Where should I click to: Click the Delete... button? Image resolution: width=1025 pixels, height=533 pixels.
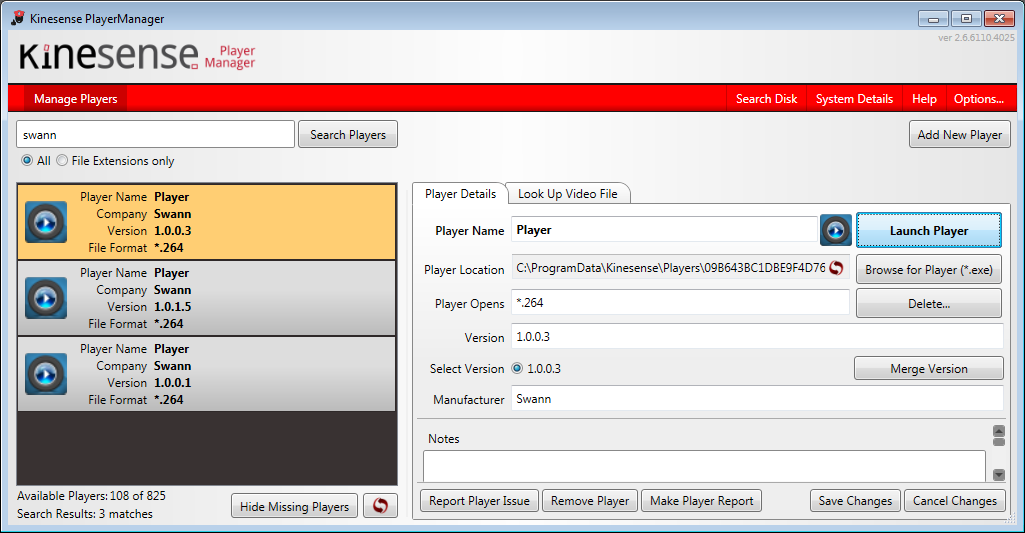tap(929, 303)
